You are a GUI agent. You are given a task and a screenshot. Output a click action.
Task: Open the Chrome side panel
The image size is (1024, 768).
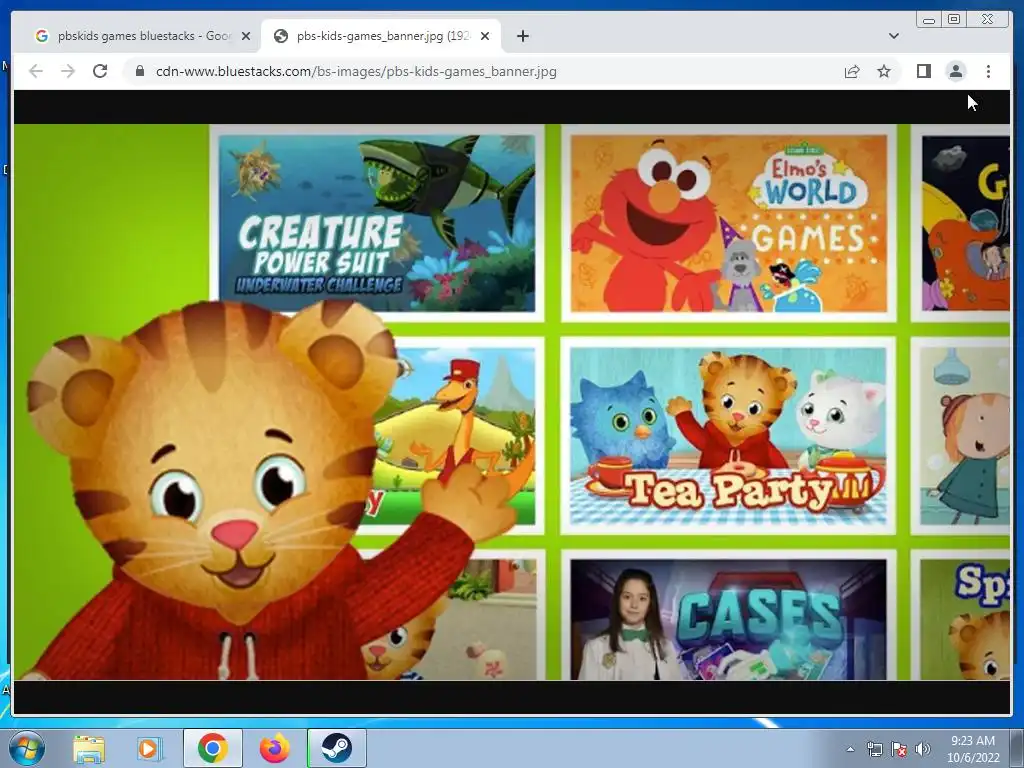tap(923, 71)
